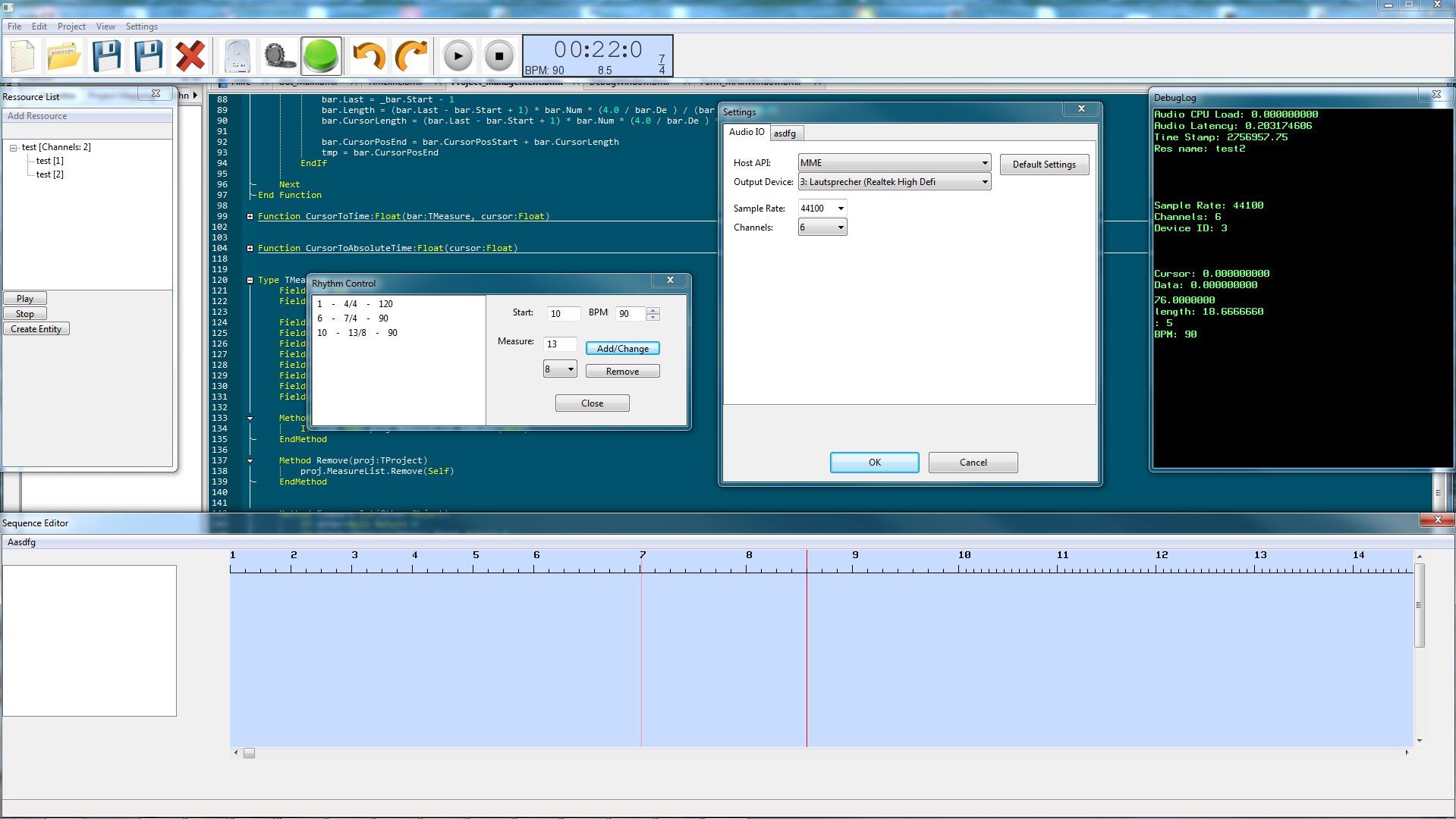Click the film reel gear icon
The width and height of the screenshot is (1456, 819).
[x=279, y=56]
